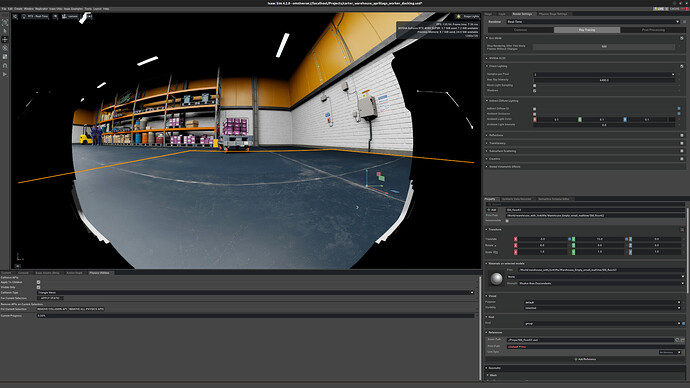Toggle the Snap magnet icon

click(x=5, y=66)
